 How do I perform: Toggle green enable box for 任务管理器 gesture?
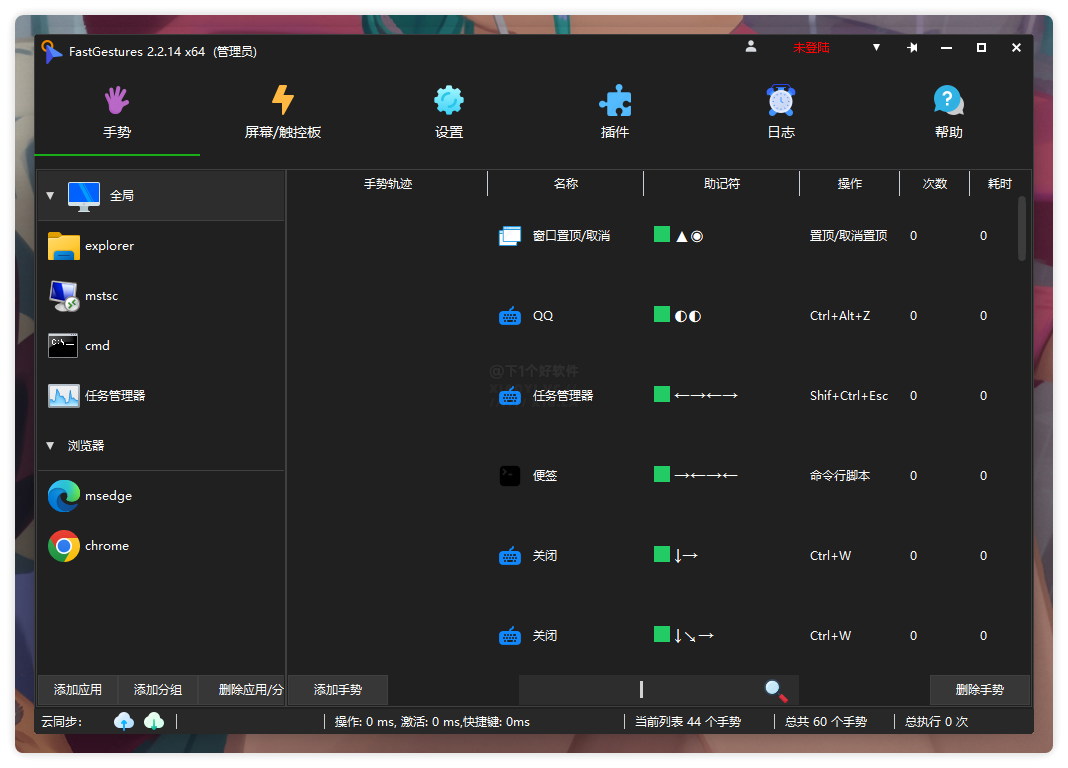pos(661,394)
